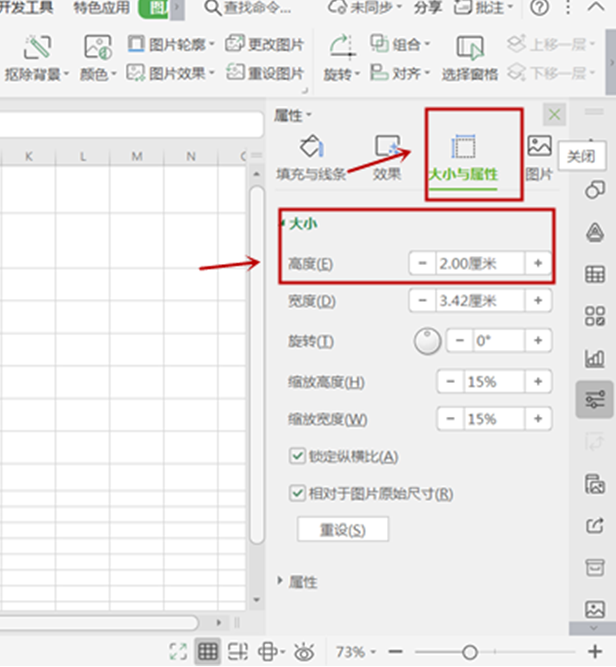Open the 对齐 align menu
The height and width of the screenshot is (667, 616).
point(400,73)
